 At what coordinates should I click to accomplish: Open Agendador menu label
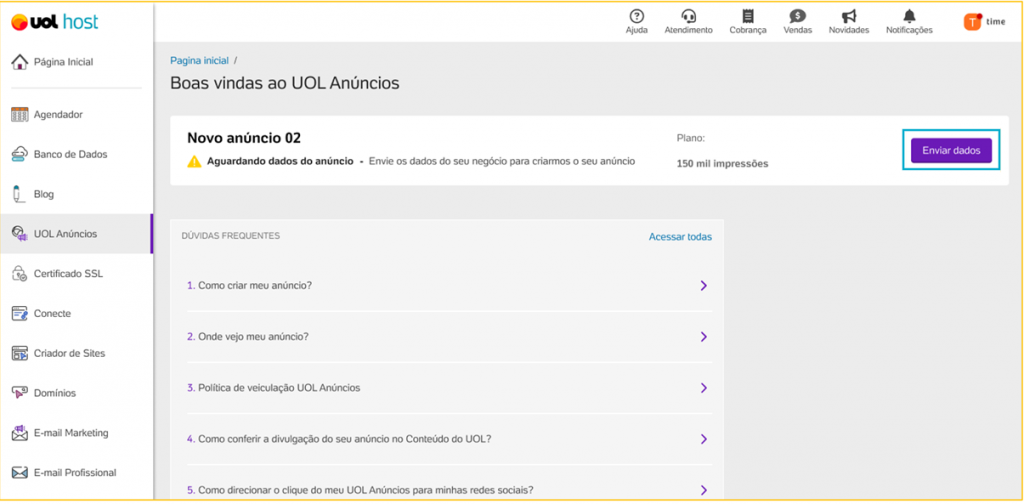coord(58,114)
